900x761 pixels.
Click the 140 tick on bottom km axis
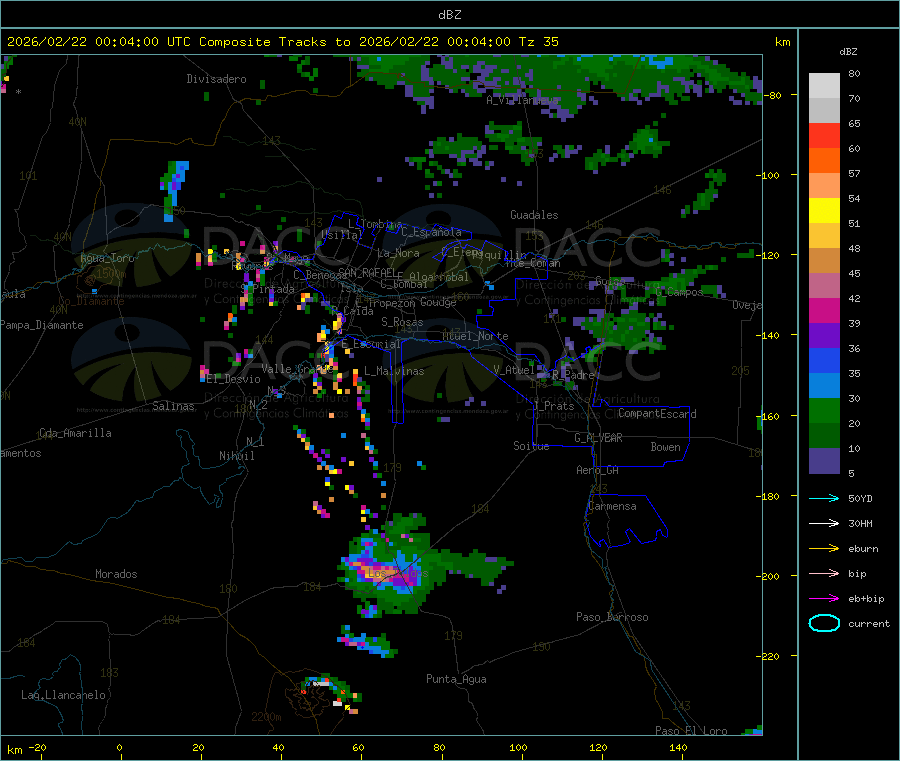tap(678, 748)
